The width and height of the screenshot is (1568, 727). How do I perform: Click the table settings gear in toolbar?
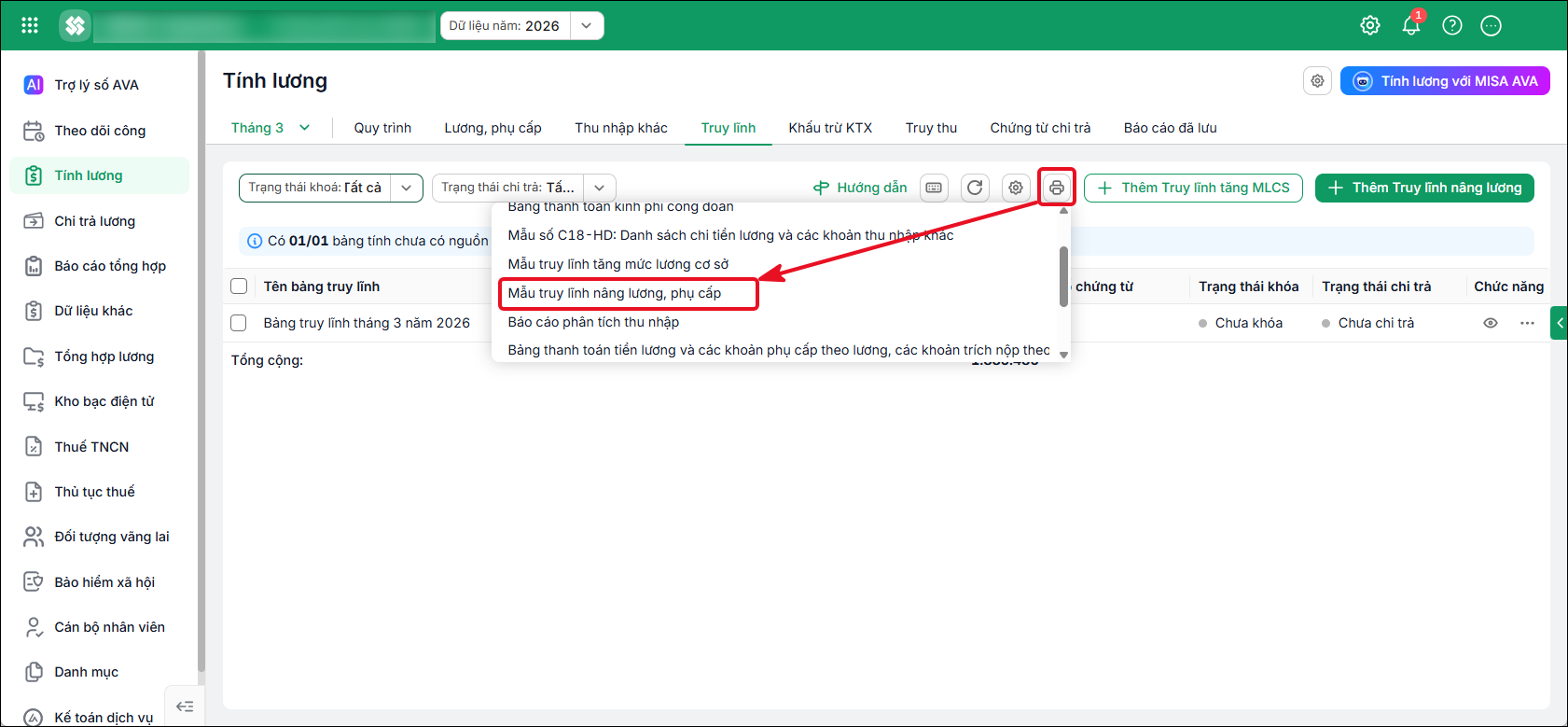(x=1016, y=188)
